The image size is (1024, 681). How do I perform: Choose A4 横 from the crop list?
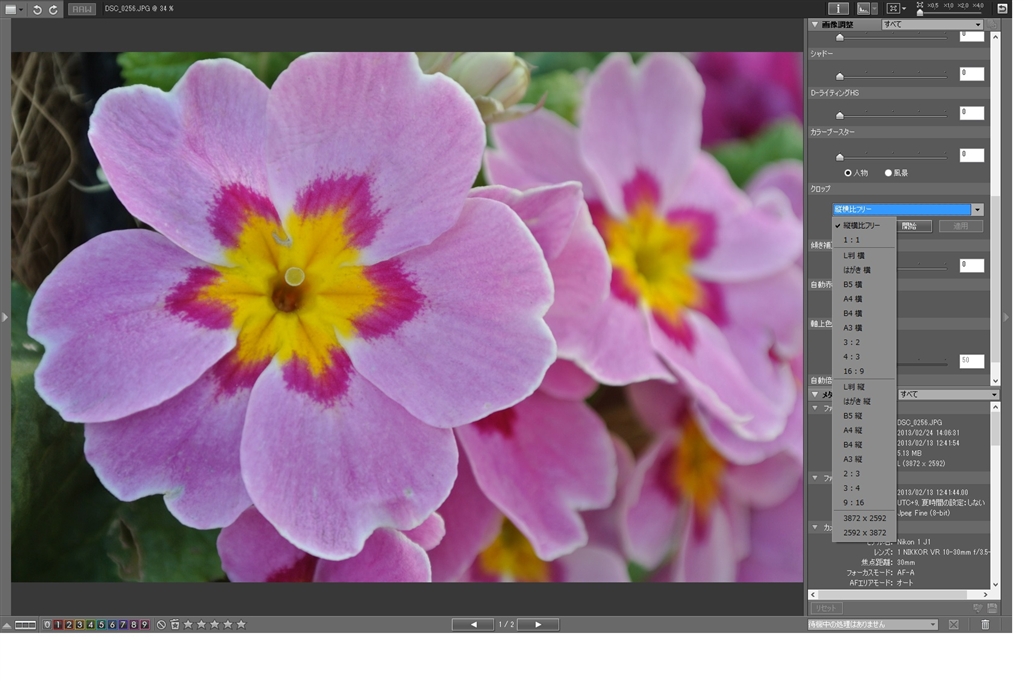point(853,299)
